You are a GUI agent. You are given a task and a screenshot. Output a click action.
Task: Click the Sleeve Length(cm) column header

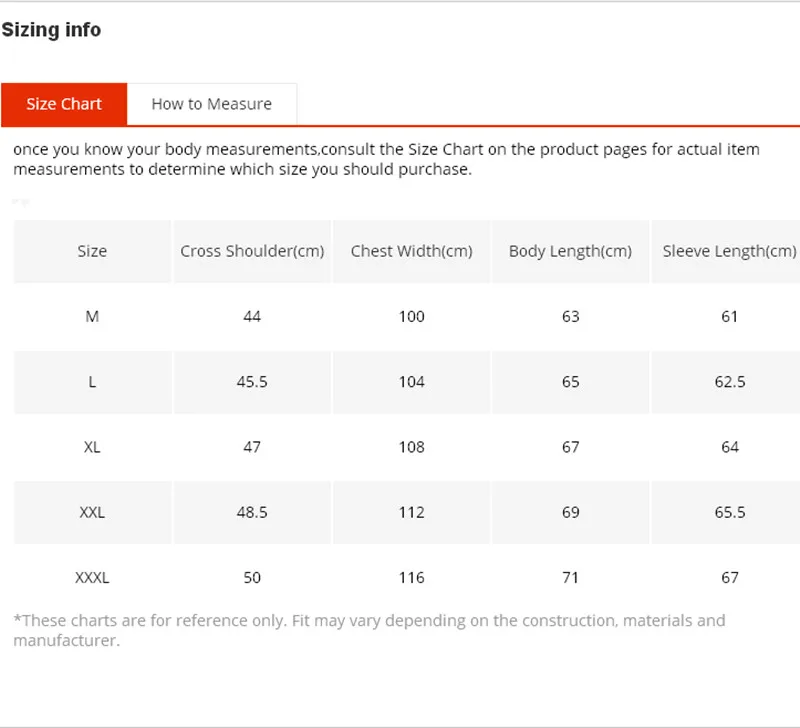coord(729,251)
